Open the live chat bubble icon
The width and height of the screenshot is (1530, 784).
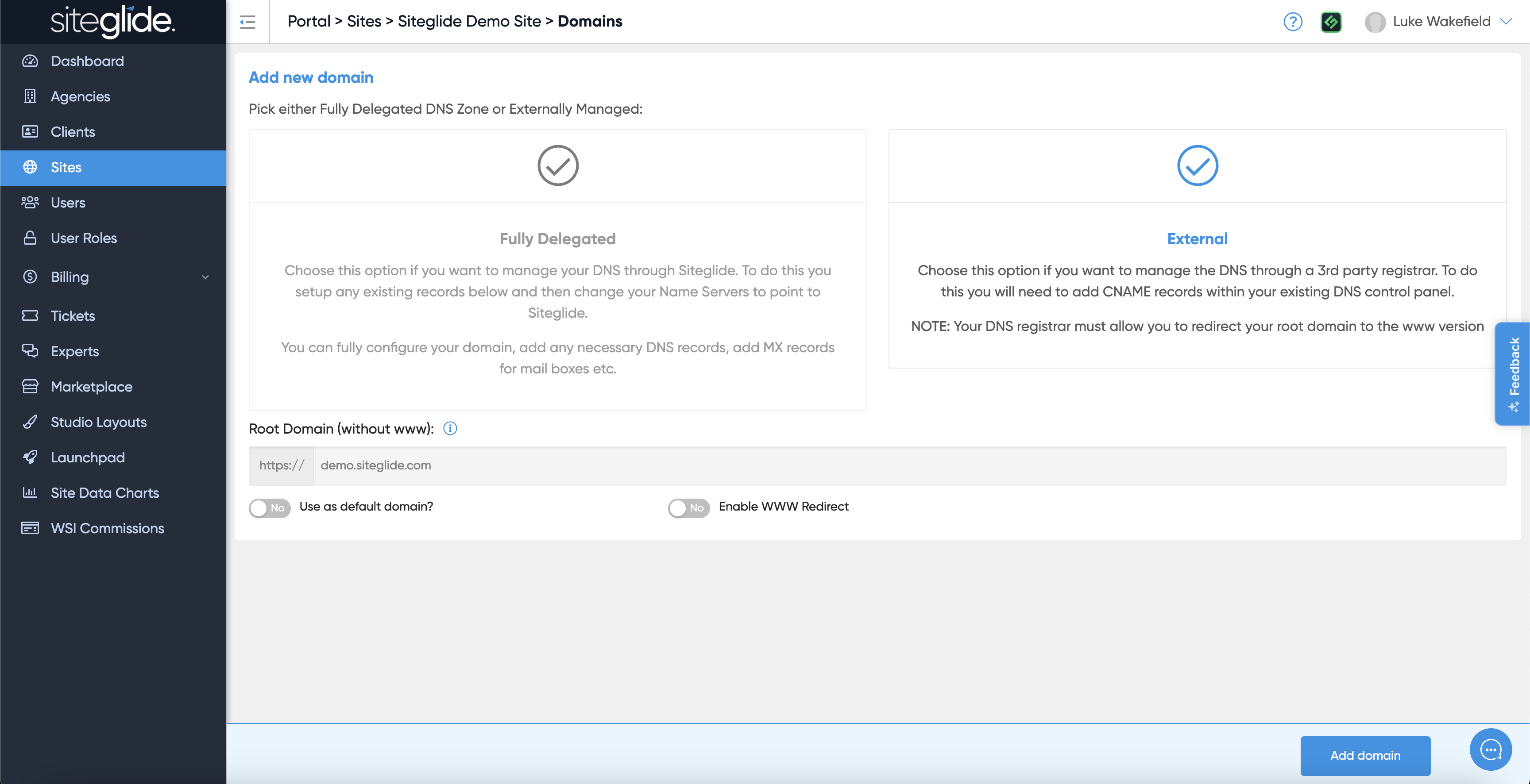tap(1490, 749)
